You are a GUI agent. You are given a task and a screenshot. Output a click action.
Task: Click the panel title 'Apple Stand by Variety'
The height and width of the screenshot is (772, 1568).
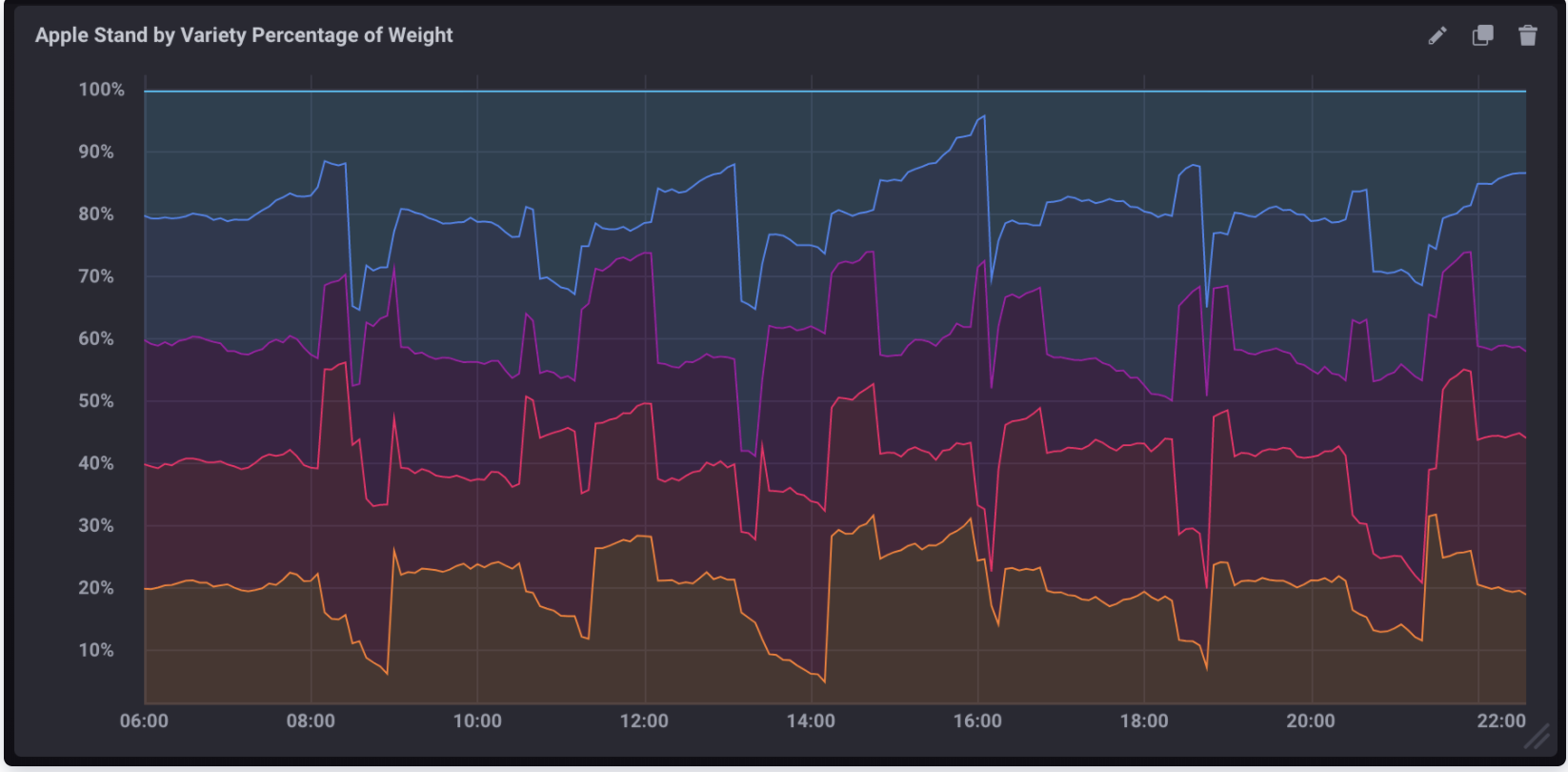coord(244,35)
